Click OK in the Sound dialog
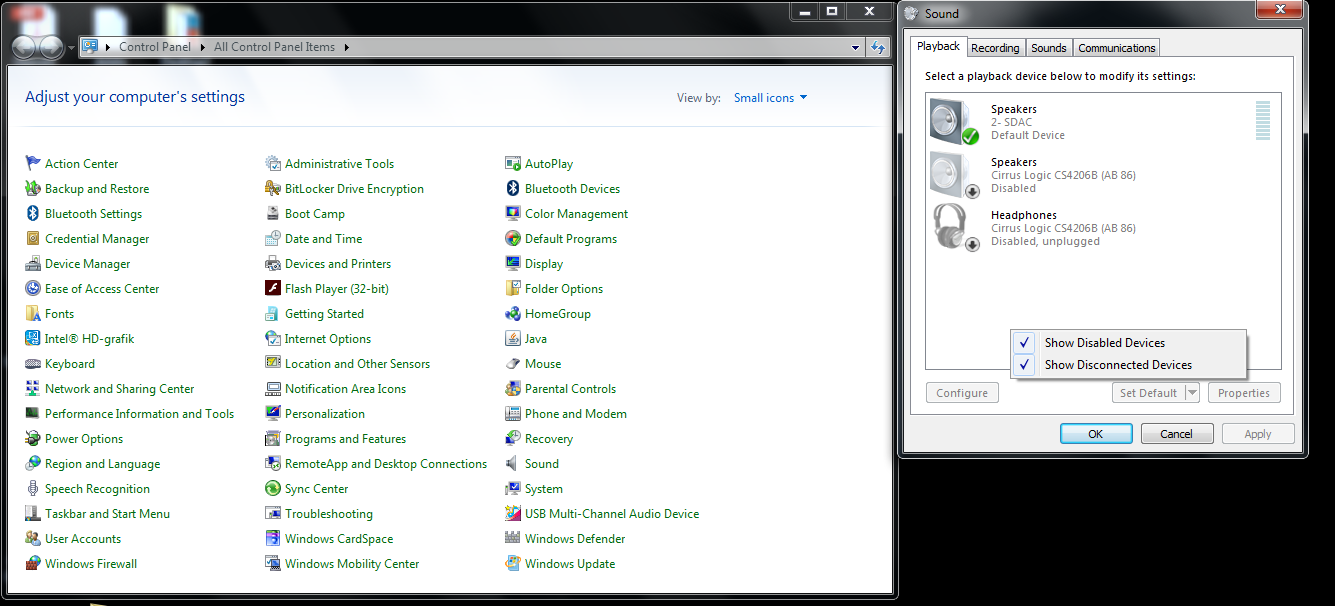Viewport: 1335px width, 606px height. 1096,434
